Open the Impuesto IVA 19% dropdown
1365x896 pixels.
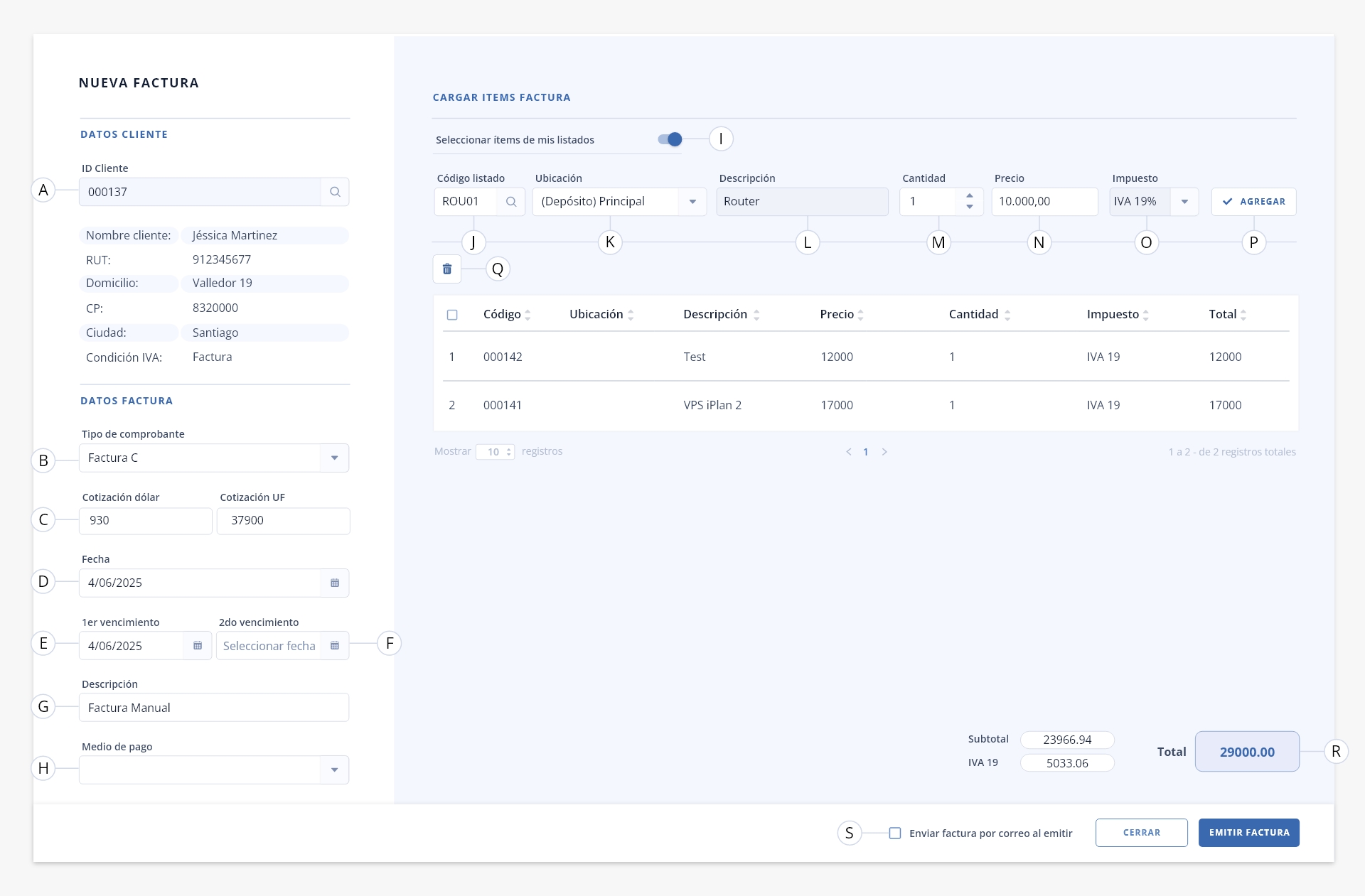coord(1184,202)
